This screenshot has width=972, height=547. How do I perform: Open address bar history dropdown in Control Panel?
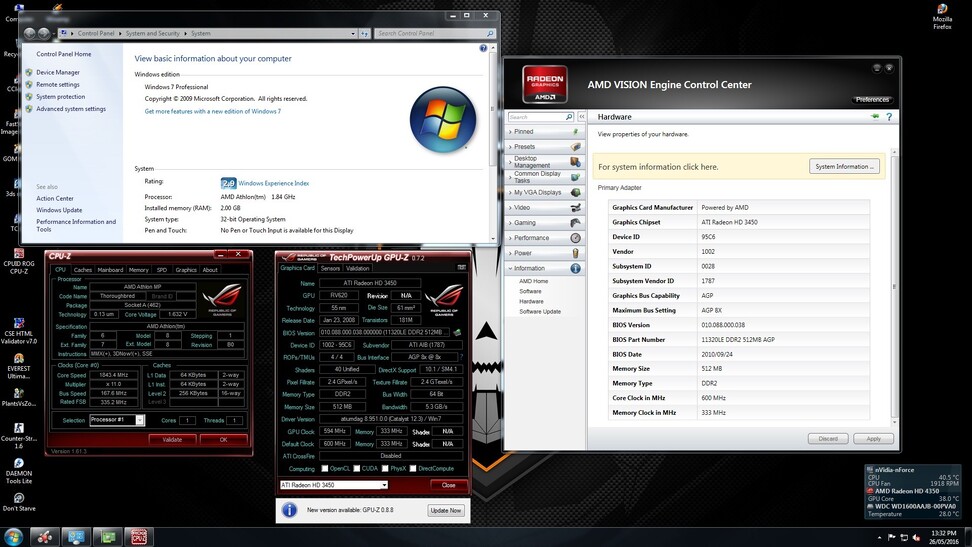(x=353, y=33)
